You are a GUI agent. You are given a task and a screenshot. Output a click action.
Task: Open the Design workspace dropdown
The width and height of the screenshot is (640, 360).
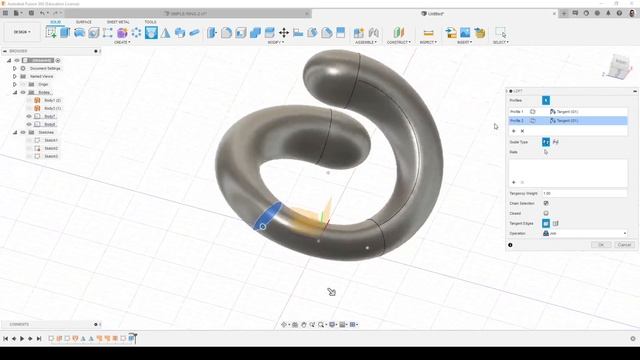(x=22, y=32)
